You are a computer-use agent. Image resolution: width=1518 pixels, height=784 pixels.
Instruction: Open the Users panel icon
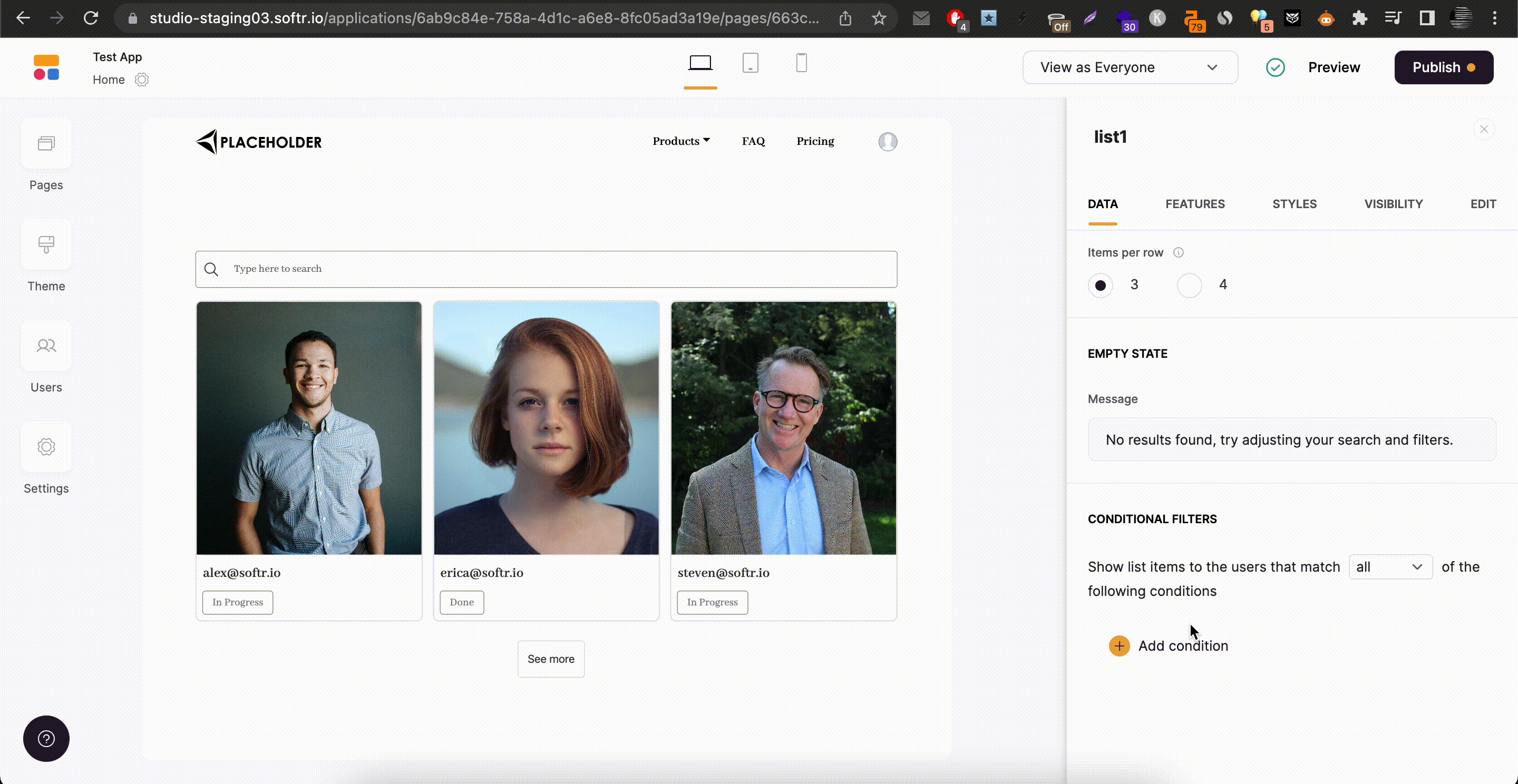point(46,346)
